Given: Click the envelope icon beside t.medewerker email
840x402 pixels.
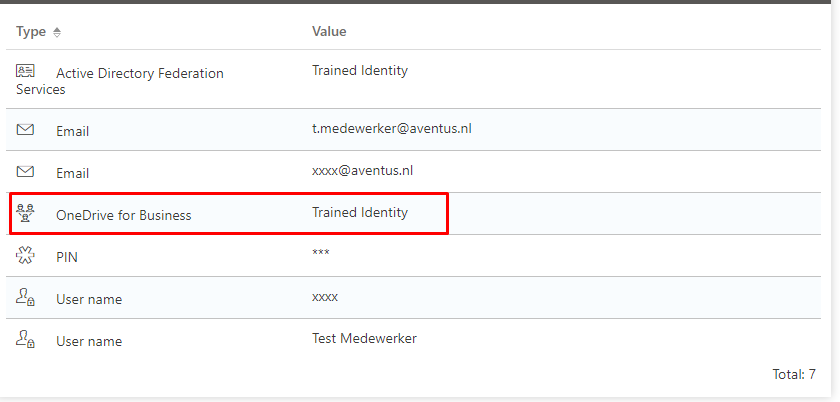Looking at the screenshot, I should tap(26, 130).
